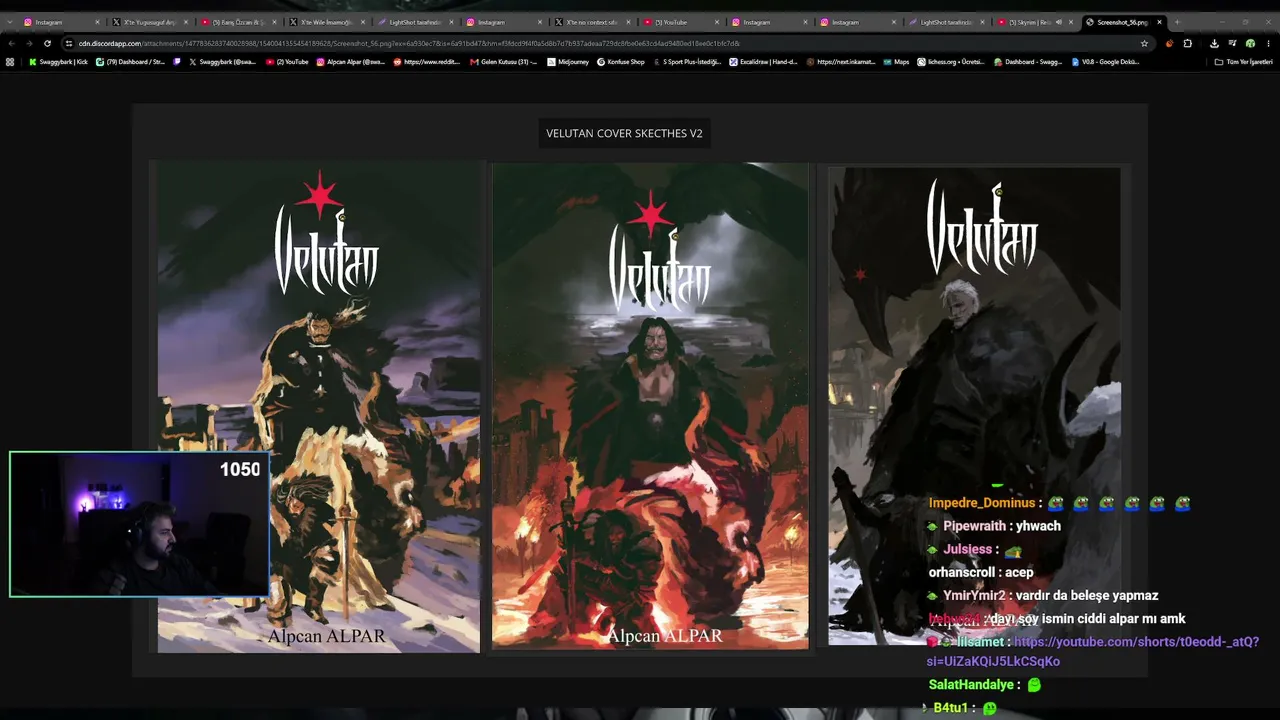Open the Swaggybark (@swa... X bookmark
Screen dimensions: 1280x720
pos(223,62)
